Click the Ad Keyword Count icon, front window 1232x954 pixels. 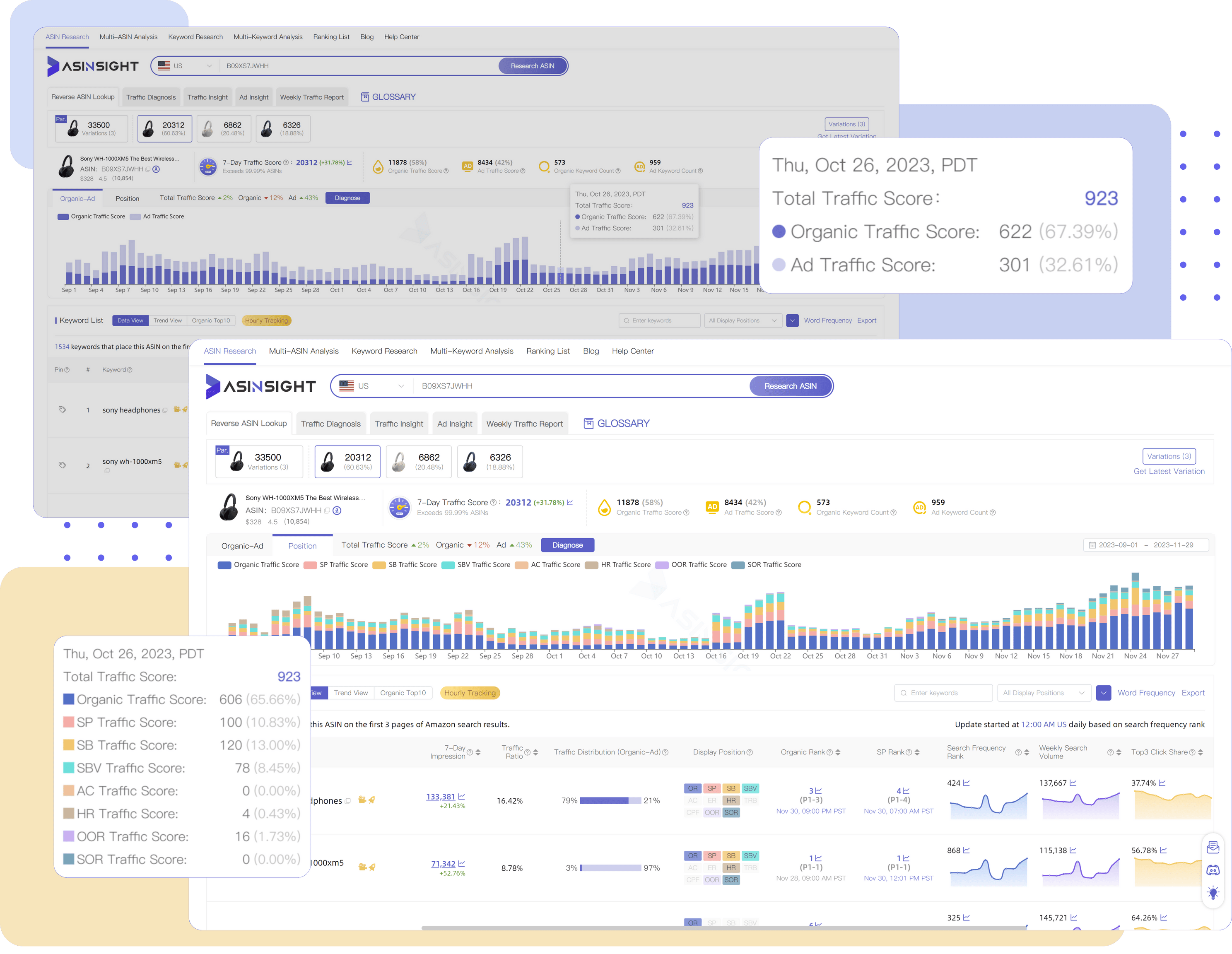tap(919, 507)
